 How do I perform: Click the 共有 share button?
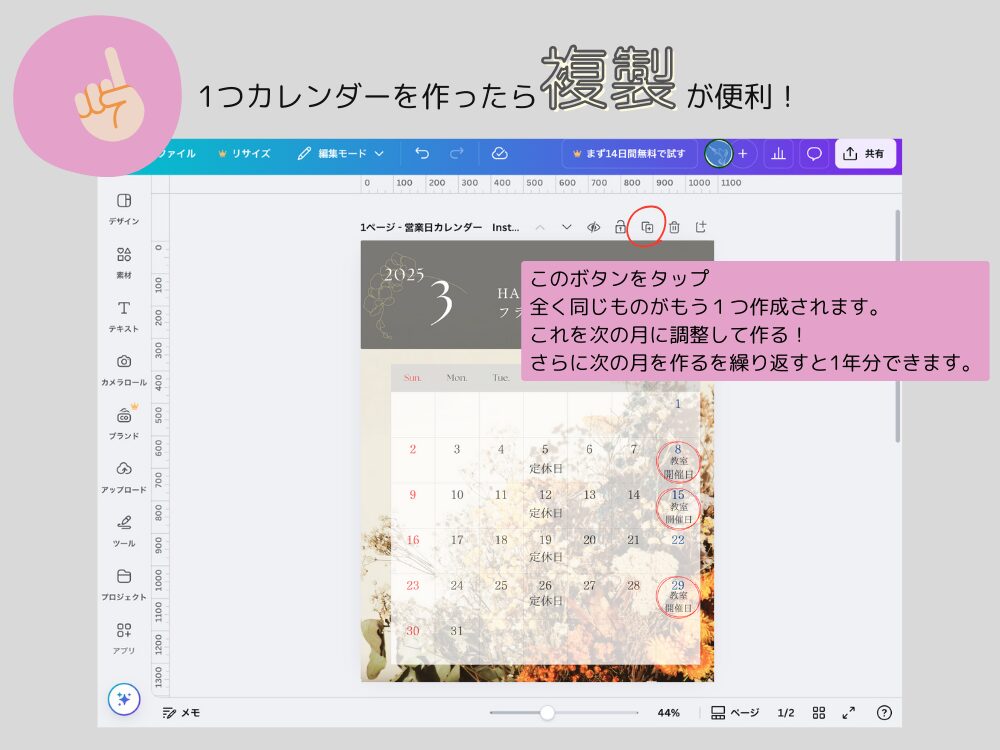pos(864,153)
